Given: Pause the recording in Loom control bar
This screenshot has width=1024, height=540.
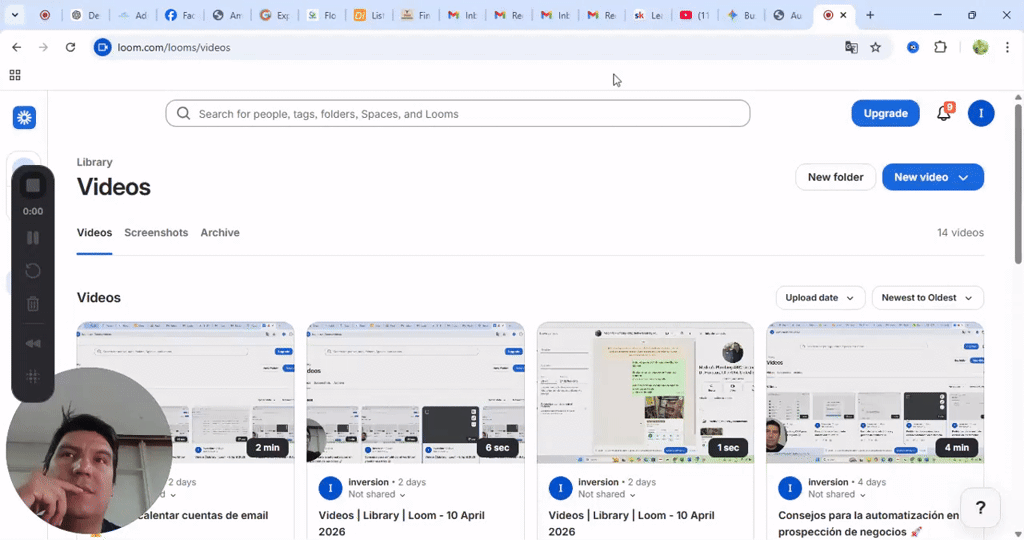Looking at the screenshot, I should click(33, 238).
